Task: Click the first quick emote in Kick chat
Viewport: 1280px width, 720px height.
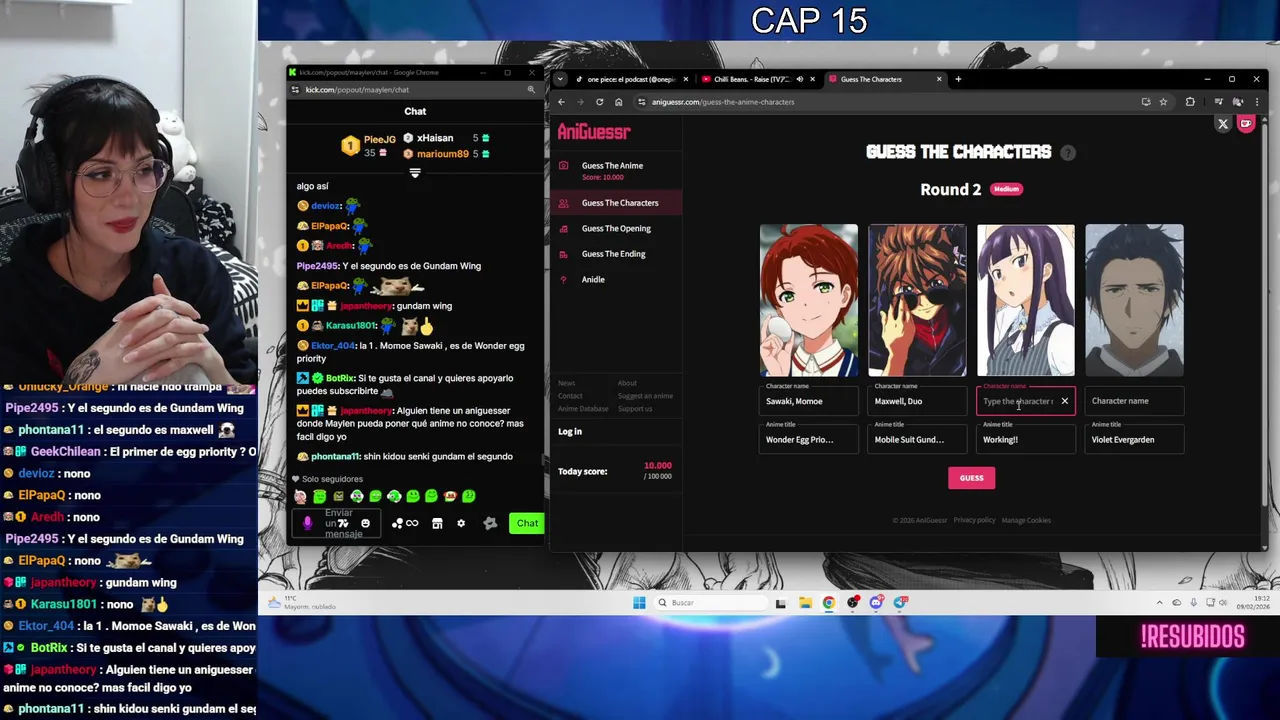Action: tap(300, 496)
